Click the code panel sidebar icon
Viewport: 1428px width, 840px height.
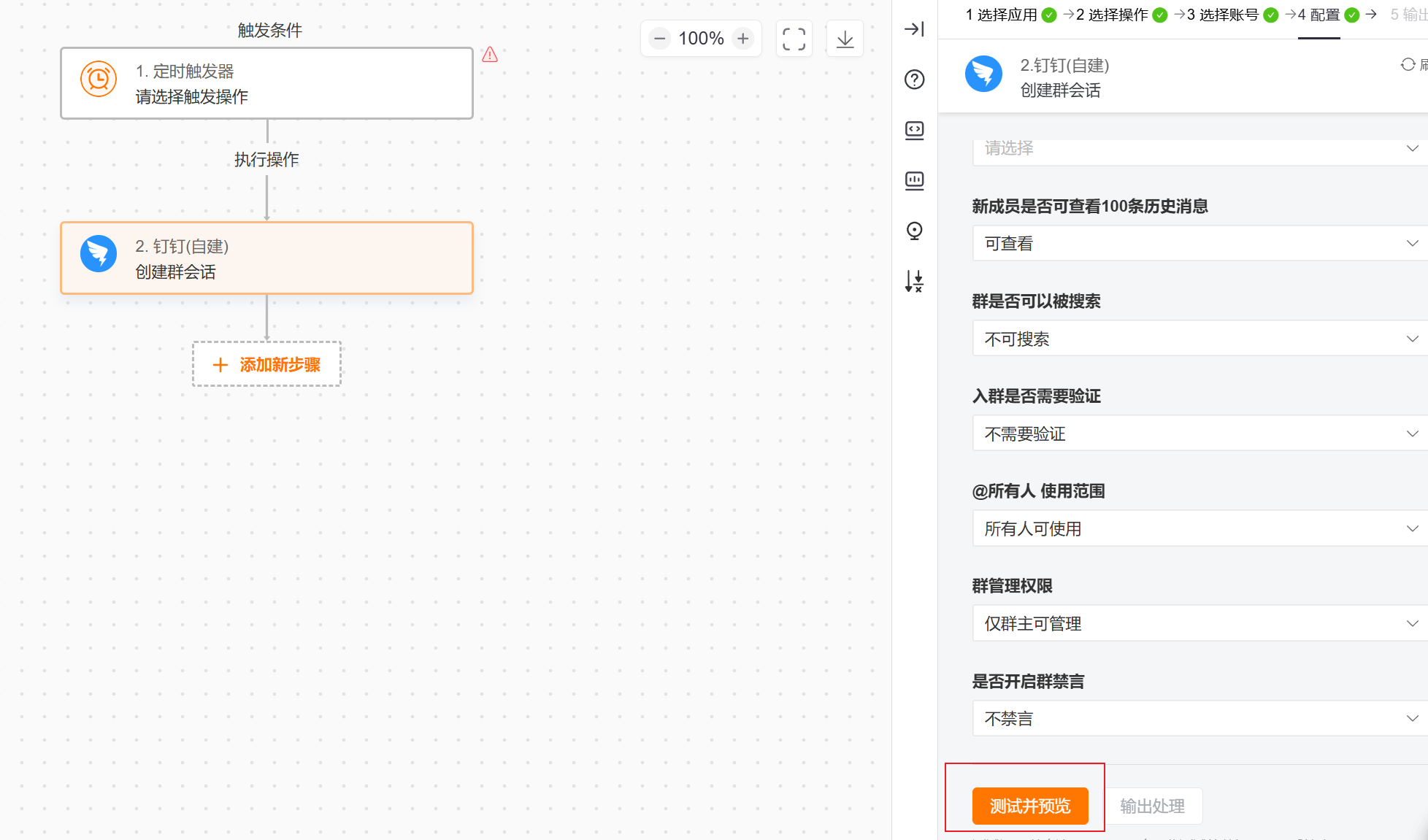pos(914,131)
